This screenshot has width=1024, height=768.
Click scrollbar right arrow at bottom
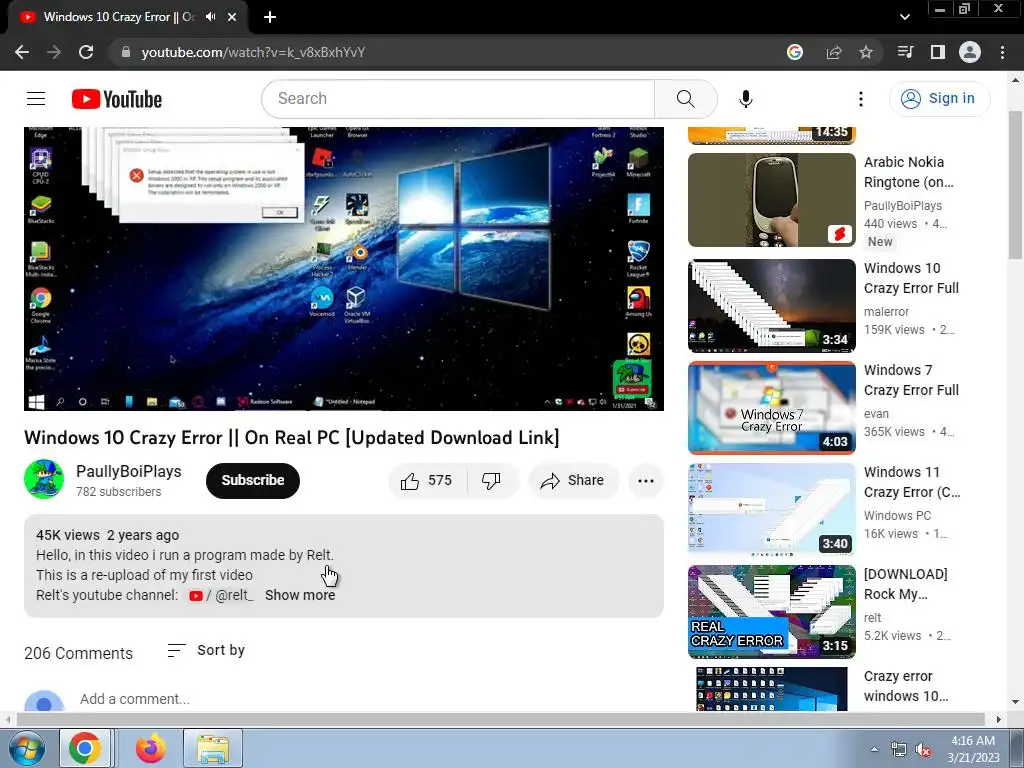(x=999, y=719)
